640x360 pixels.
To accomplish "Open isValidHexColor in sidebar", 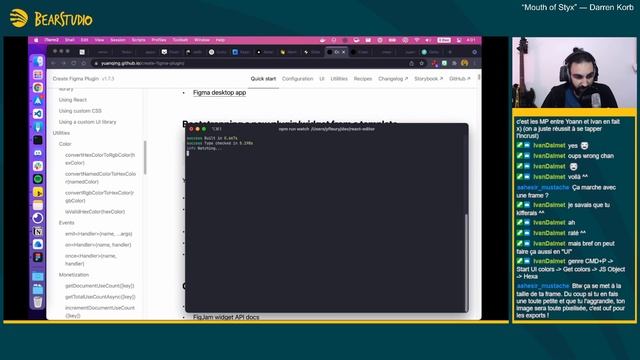I will [x=95, y=212].
